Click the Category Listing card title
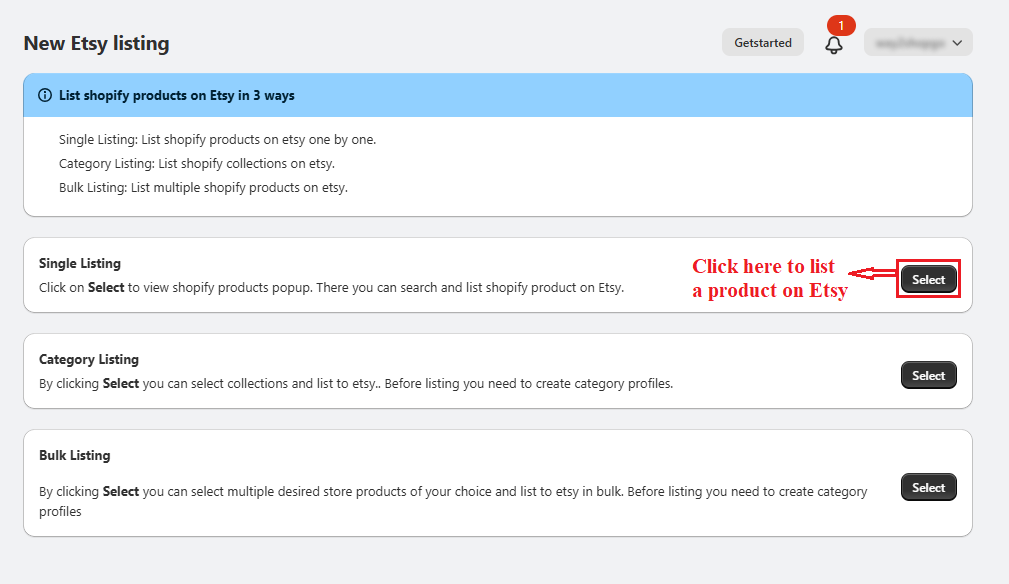The width and height of the screenshot is (1009, 584). pyautogui.click(x=89, y=359)
